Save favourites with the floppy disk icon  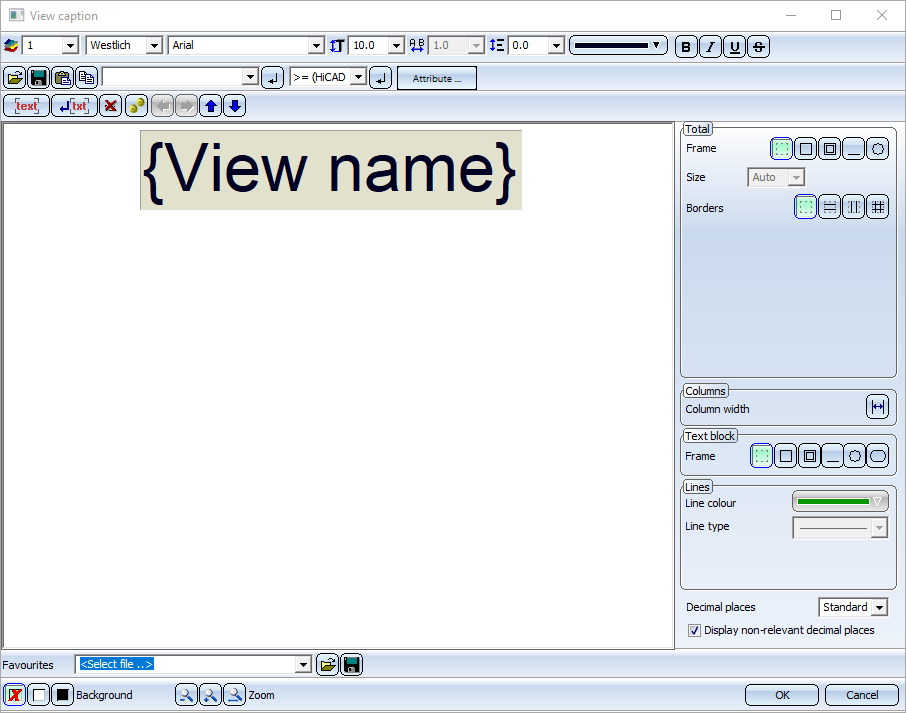351,664
